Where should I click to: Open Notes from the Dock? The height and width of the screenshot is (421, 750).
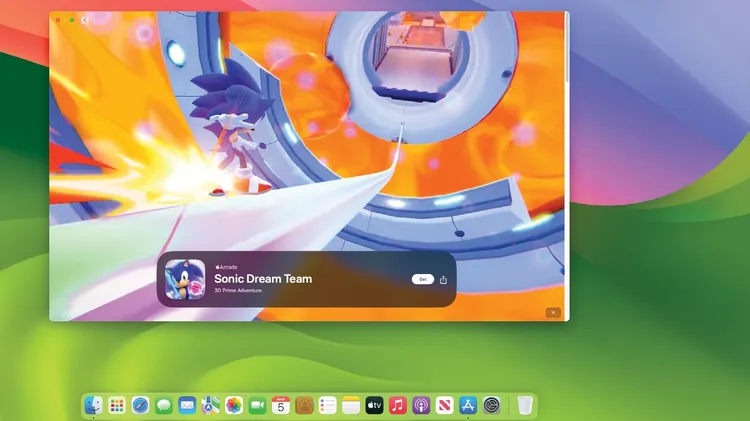point(351,406)
